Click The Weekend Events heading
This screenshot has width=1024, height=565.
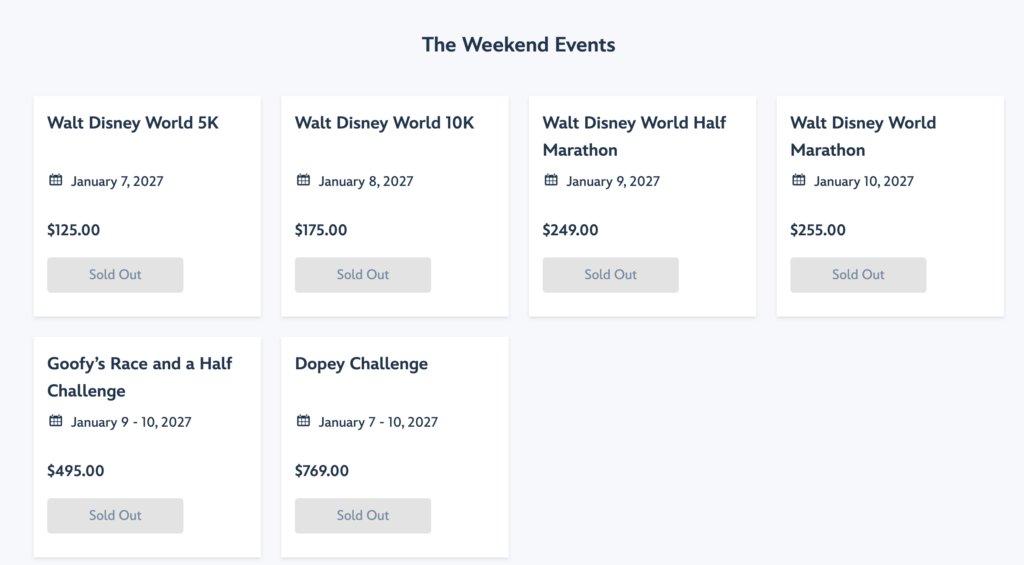pyautogui.click(x=518, y=44)
